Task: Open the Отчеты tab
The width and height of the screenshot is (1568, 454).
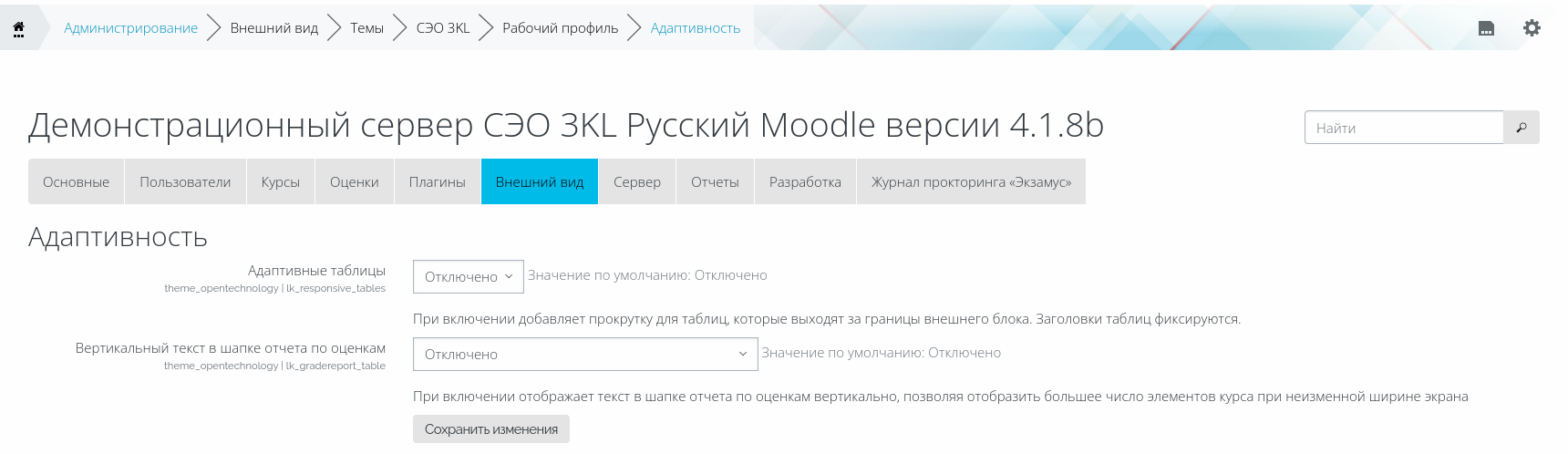Action: [x=715, y=181]
